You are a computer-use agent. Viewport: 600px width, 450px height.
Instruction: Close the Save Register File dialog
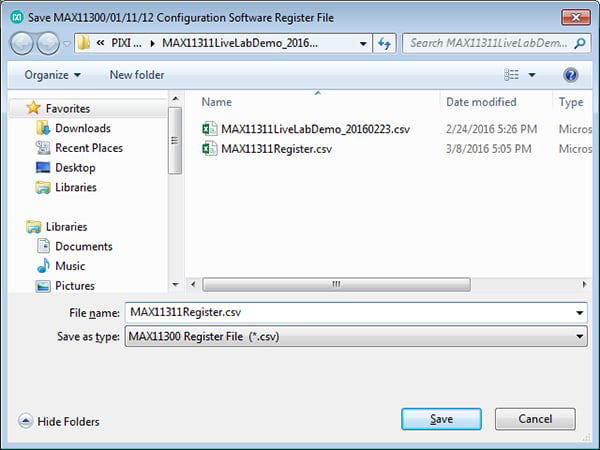(576, 17)
